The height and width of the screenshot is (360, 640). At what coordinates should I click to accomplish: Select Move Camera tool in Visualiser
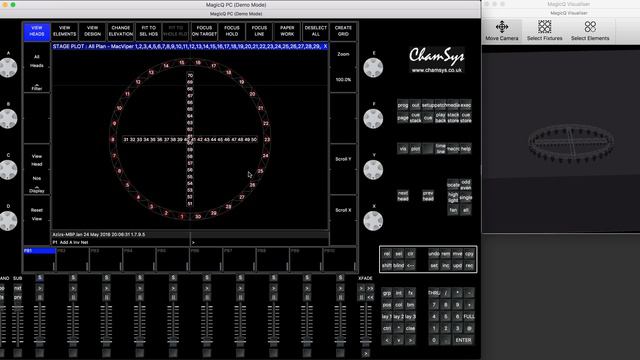point(502,31)
